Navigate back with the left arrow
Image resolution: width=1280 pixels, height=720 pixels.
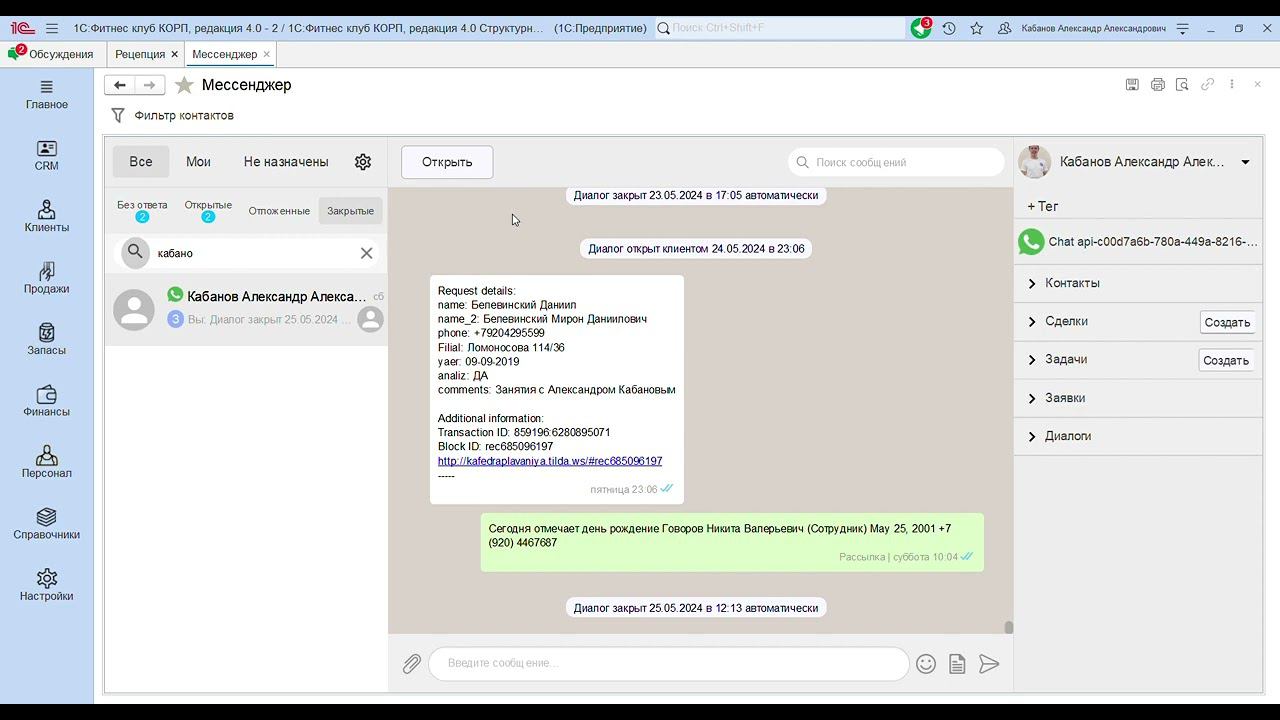[119, 85]
